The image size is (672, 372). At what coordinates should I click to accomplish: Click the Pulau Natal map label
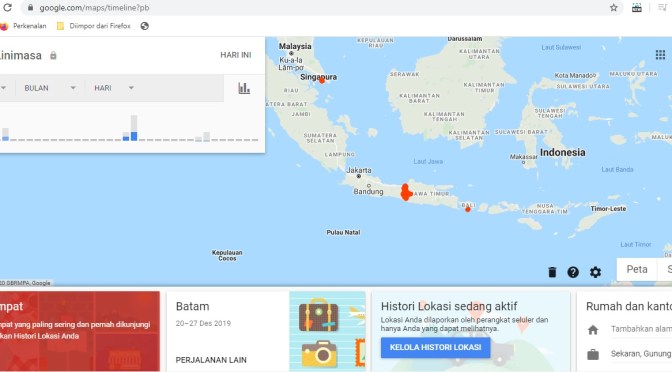[x=343, y=232]
